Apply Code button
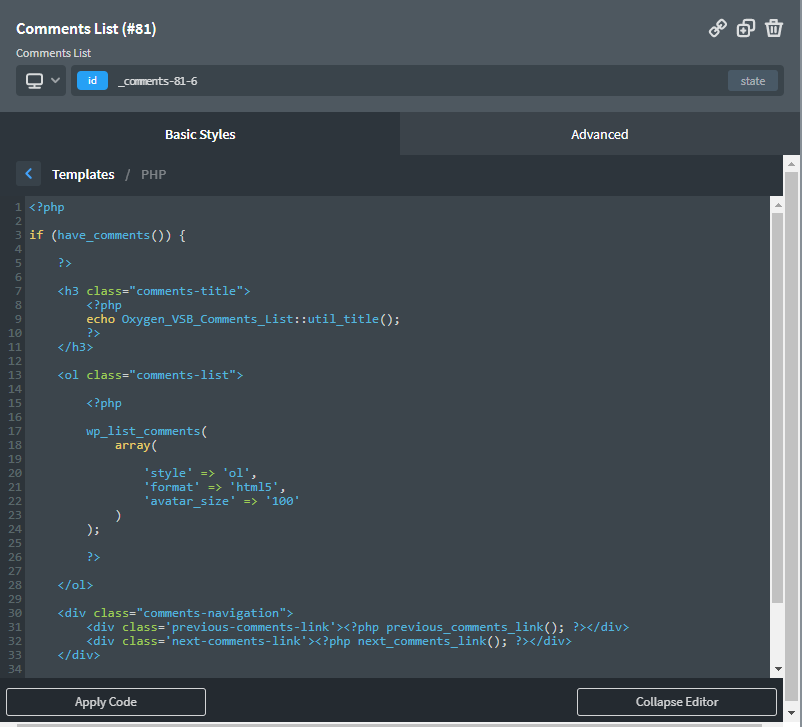 click(x=106, y=701)
